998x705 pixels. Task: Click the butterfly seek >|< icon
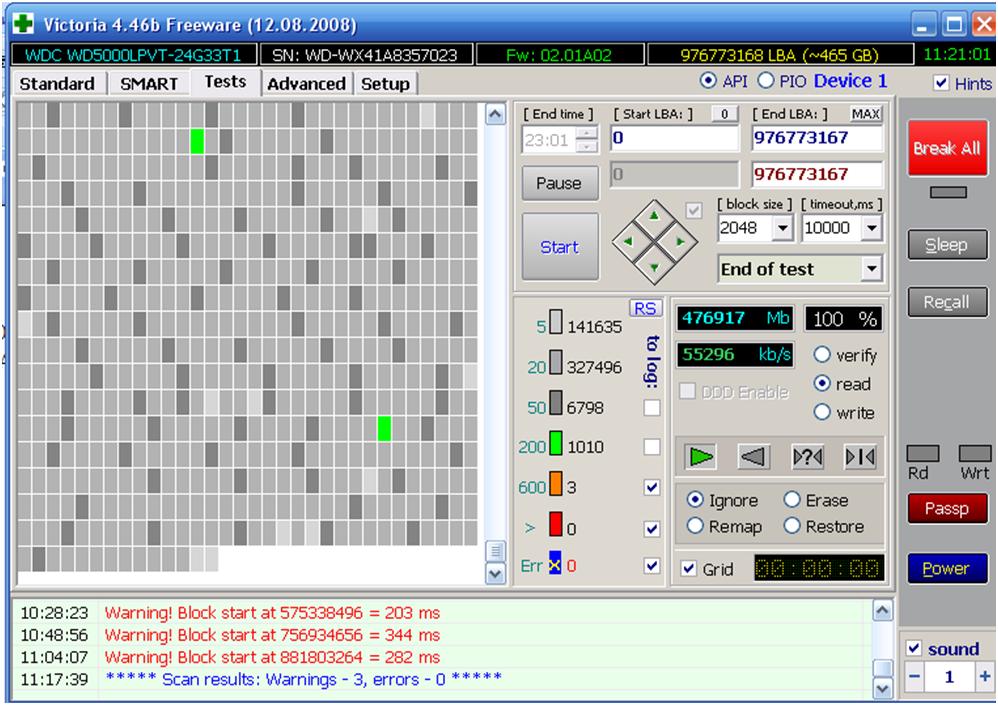(x=860, y=456)
